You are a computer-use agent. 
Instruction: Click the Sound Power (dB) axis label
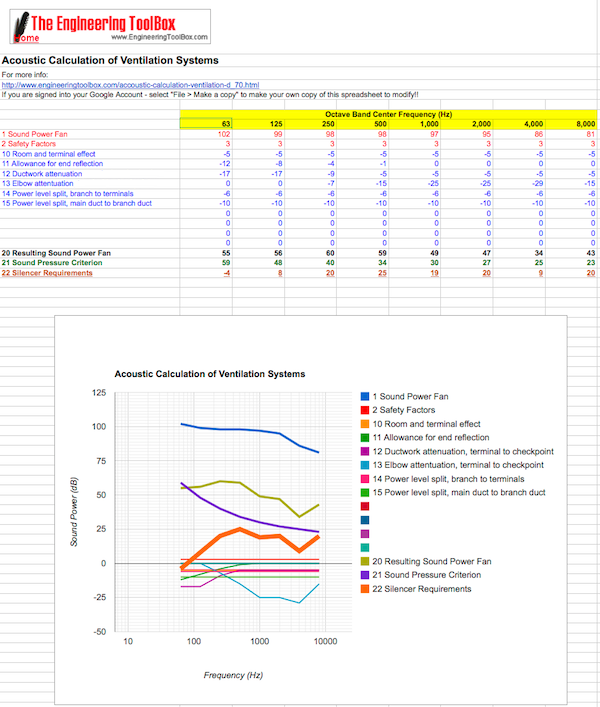73,512
